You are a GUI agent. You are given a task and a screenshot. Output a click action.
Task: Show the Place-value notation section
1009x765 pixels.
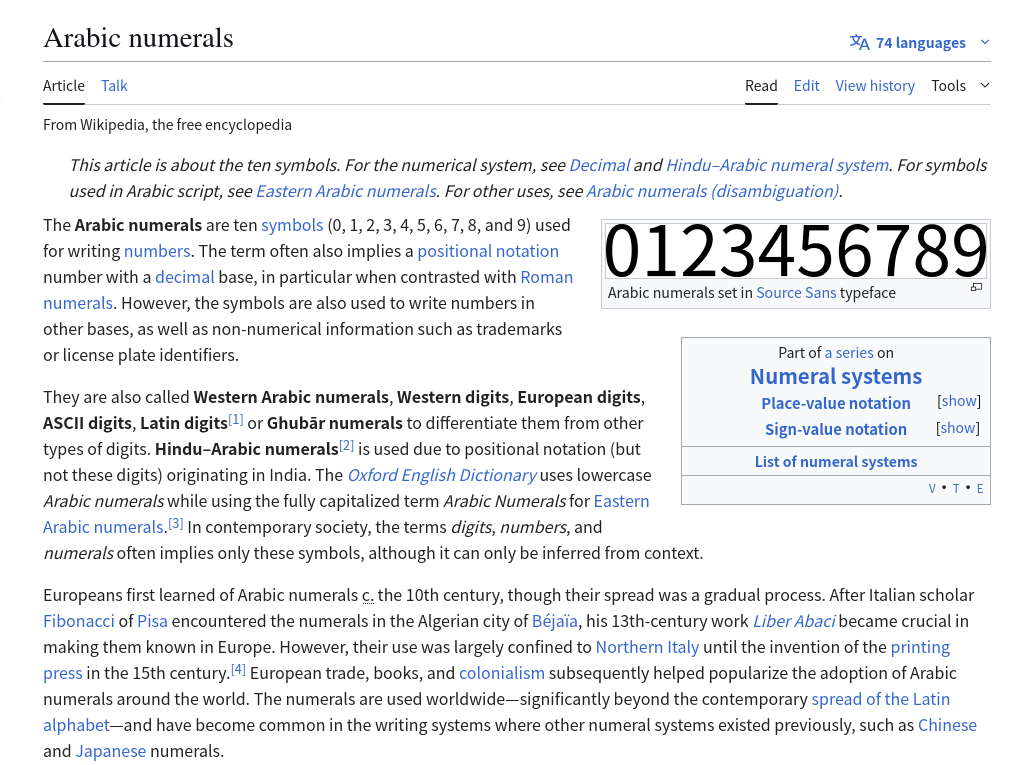point(958,401)
